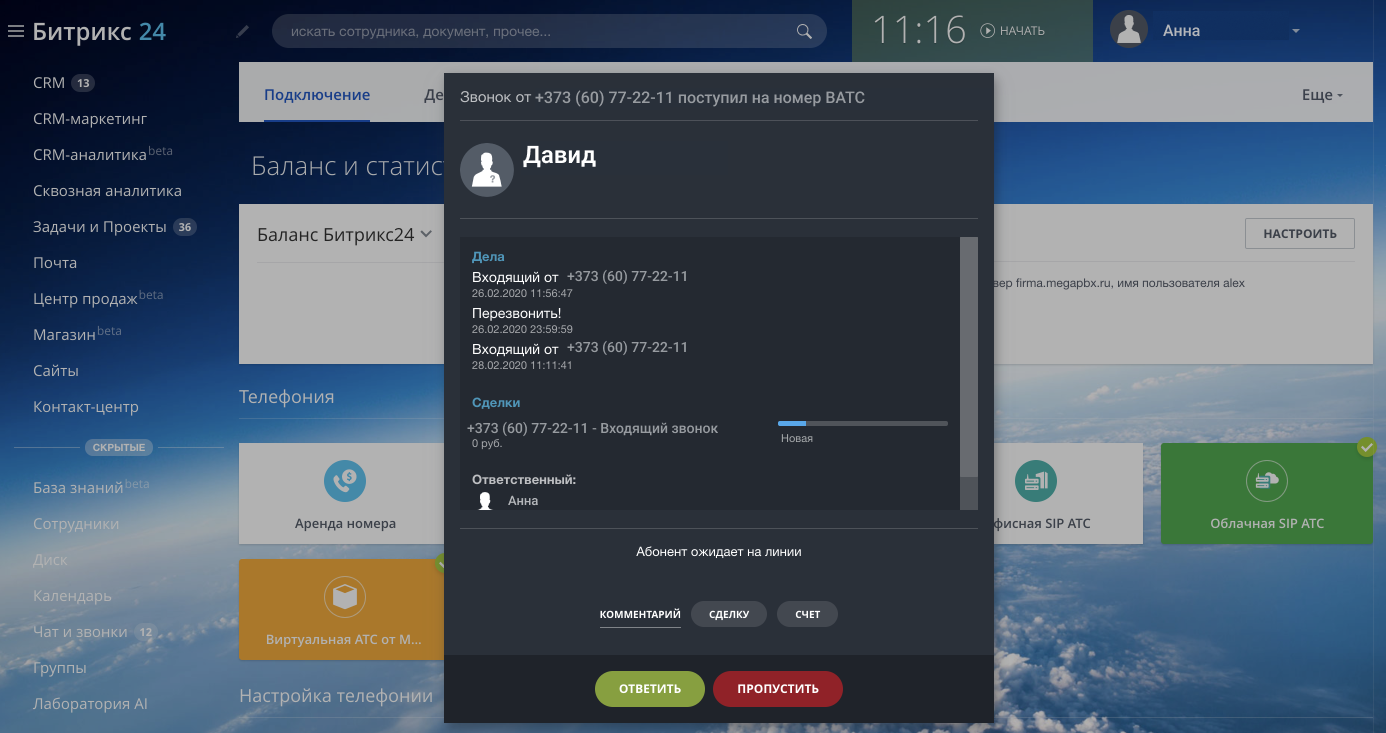Expand the Анна user menu arrow

pos(1296,31)
